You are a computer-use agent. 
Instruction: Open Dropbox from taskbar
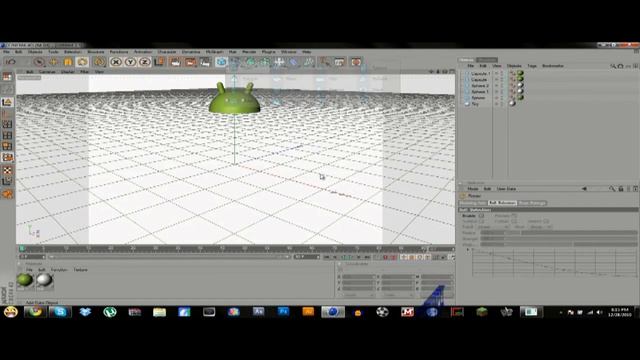(85, 312)
